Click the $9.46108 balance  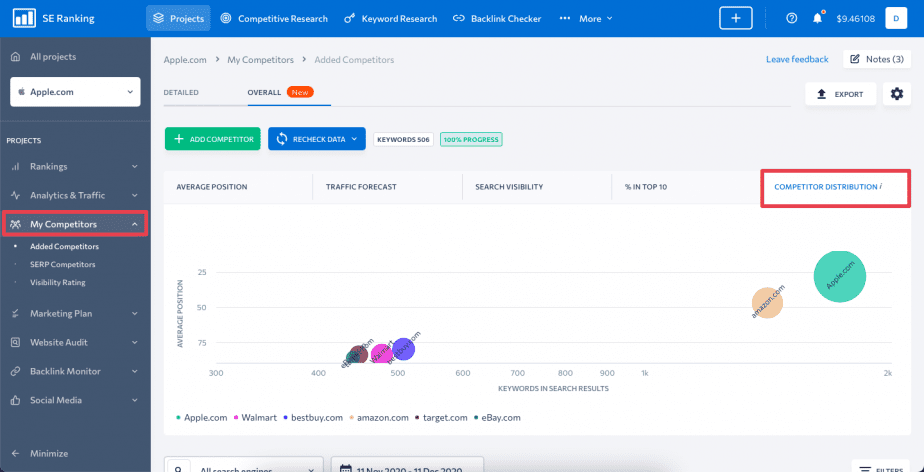[856, 18]
